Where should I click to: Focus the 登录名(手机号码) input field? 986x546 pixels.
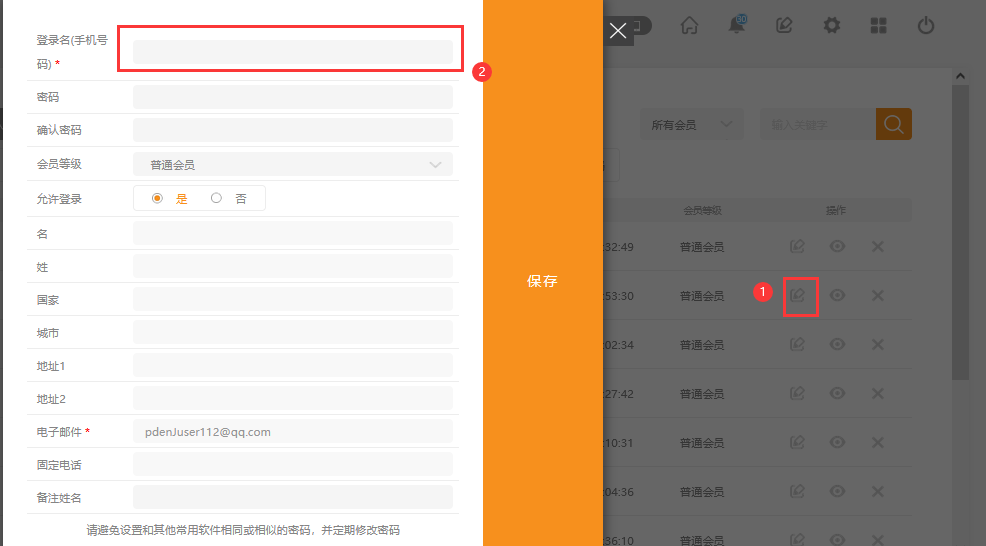[292, 52]
